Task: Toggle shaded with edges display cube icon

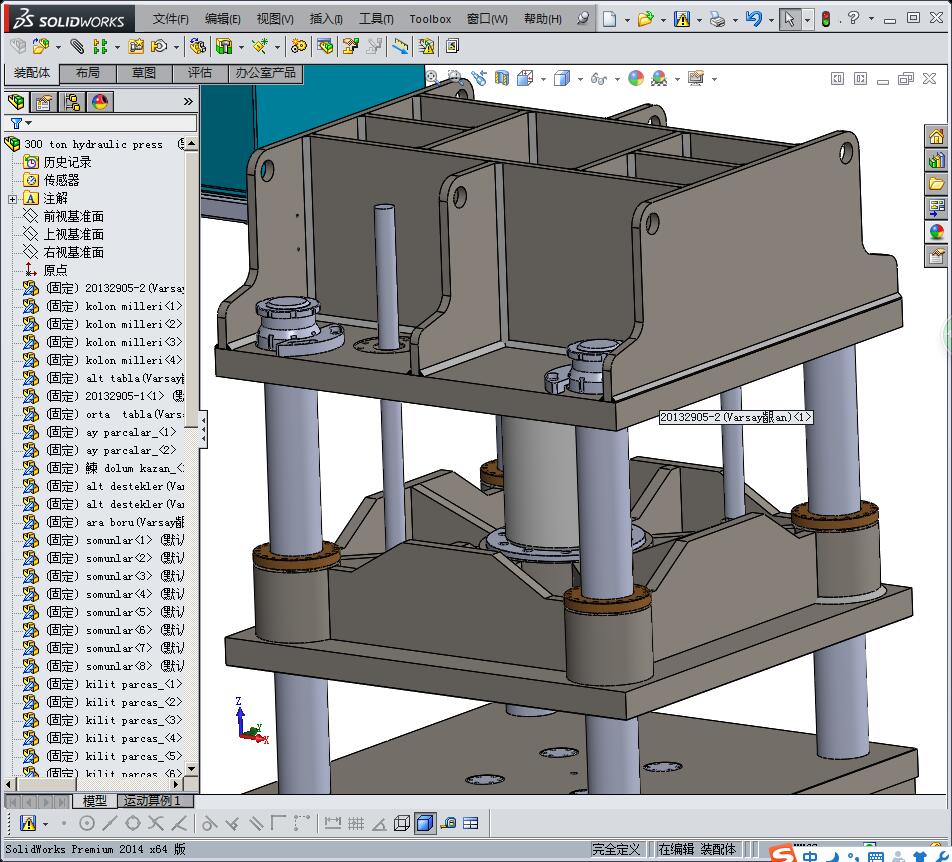Action: [x=423, y=823]
